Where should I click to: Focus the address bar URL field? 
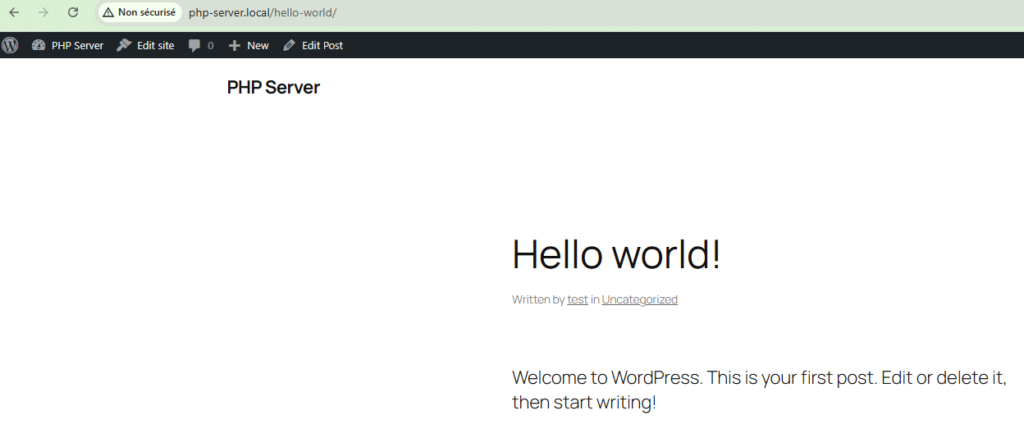[x=400, y=13]
